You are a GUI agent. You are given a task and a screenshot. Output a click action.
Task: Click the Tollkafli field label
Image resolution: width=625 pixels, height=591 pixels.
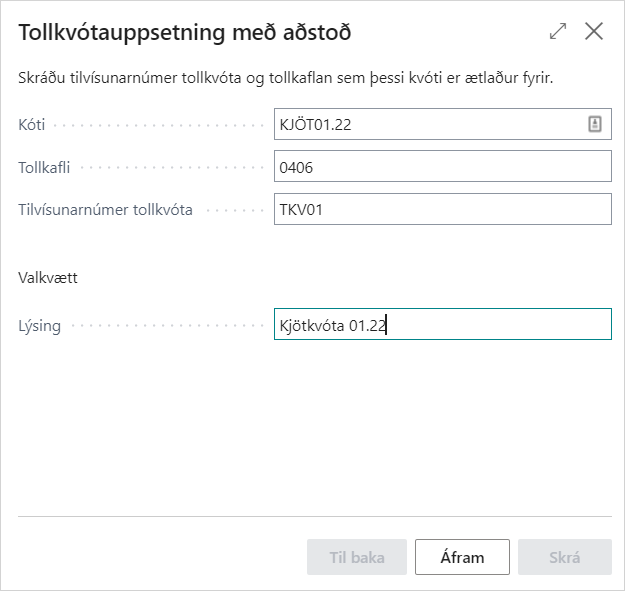(x=45, y=168)
